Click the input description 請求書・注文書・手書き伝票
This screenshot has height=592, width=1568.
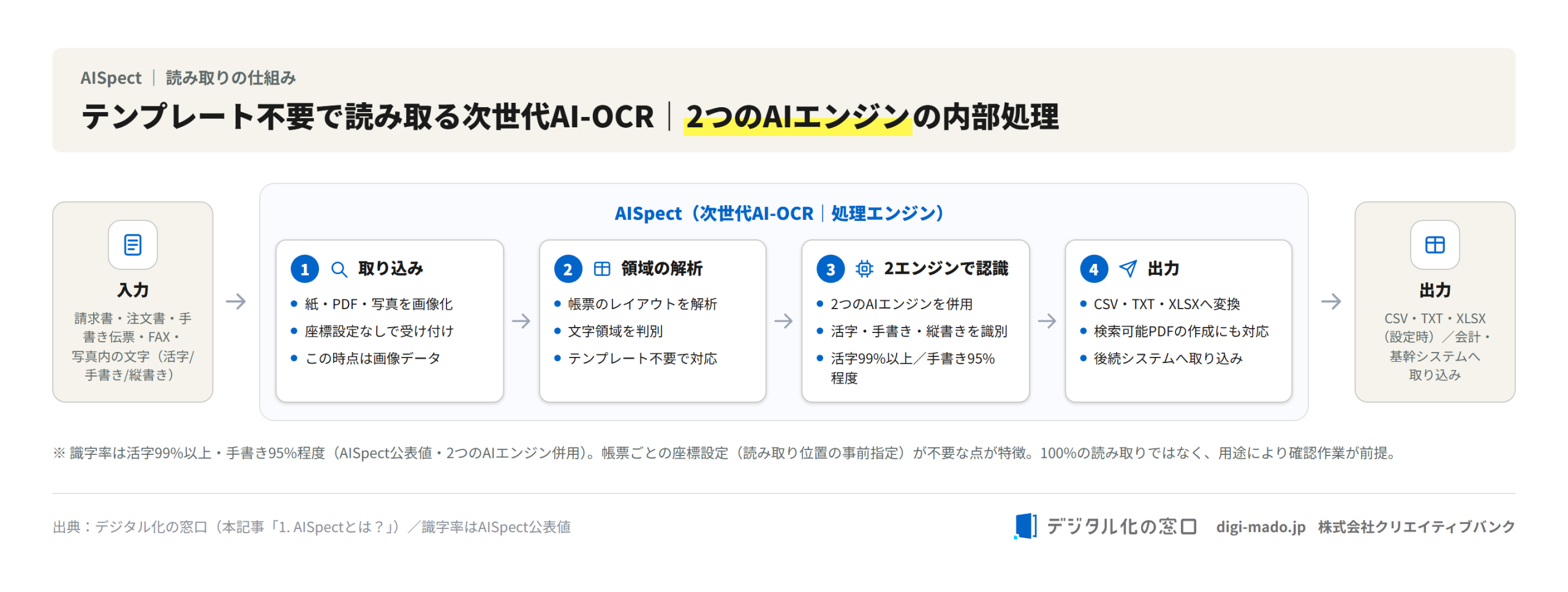point(132,347)
